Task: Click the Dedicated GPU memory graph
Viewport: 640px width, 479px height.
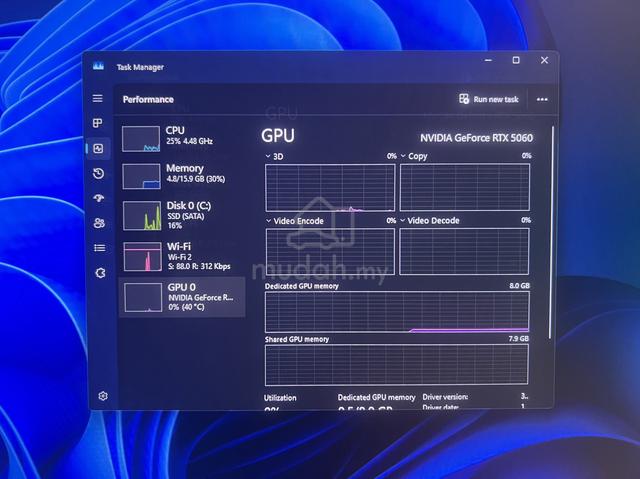Action: (x=397, y=312)
